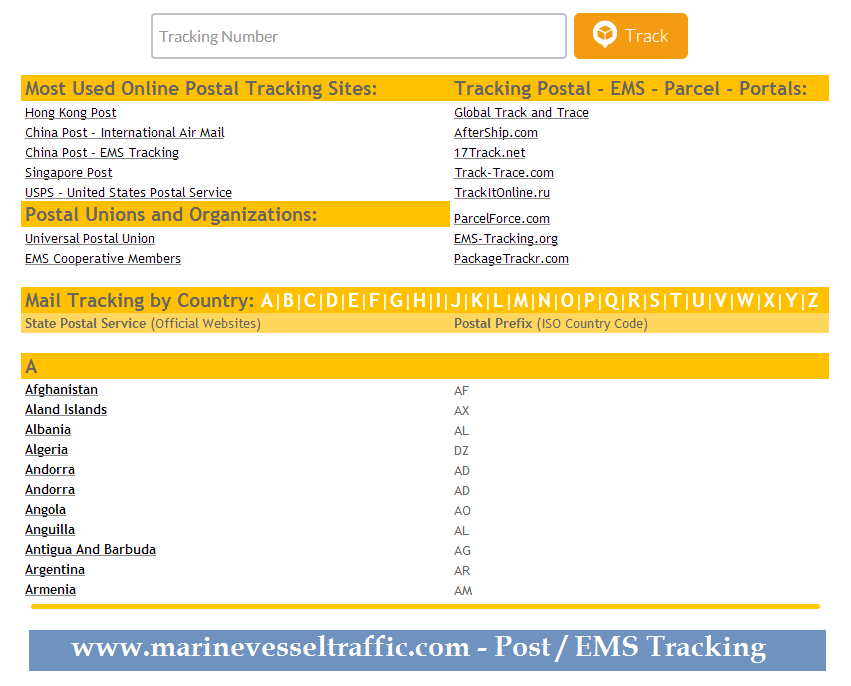Open the Singapore Post link
This screenshot has height=686, width=851.
coord(68,173)
